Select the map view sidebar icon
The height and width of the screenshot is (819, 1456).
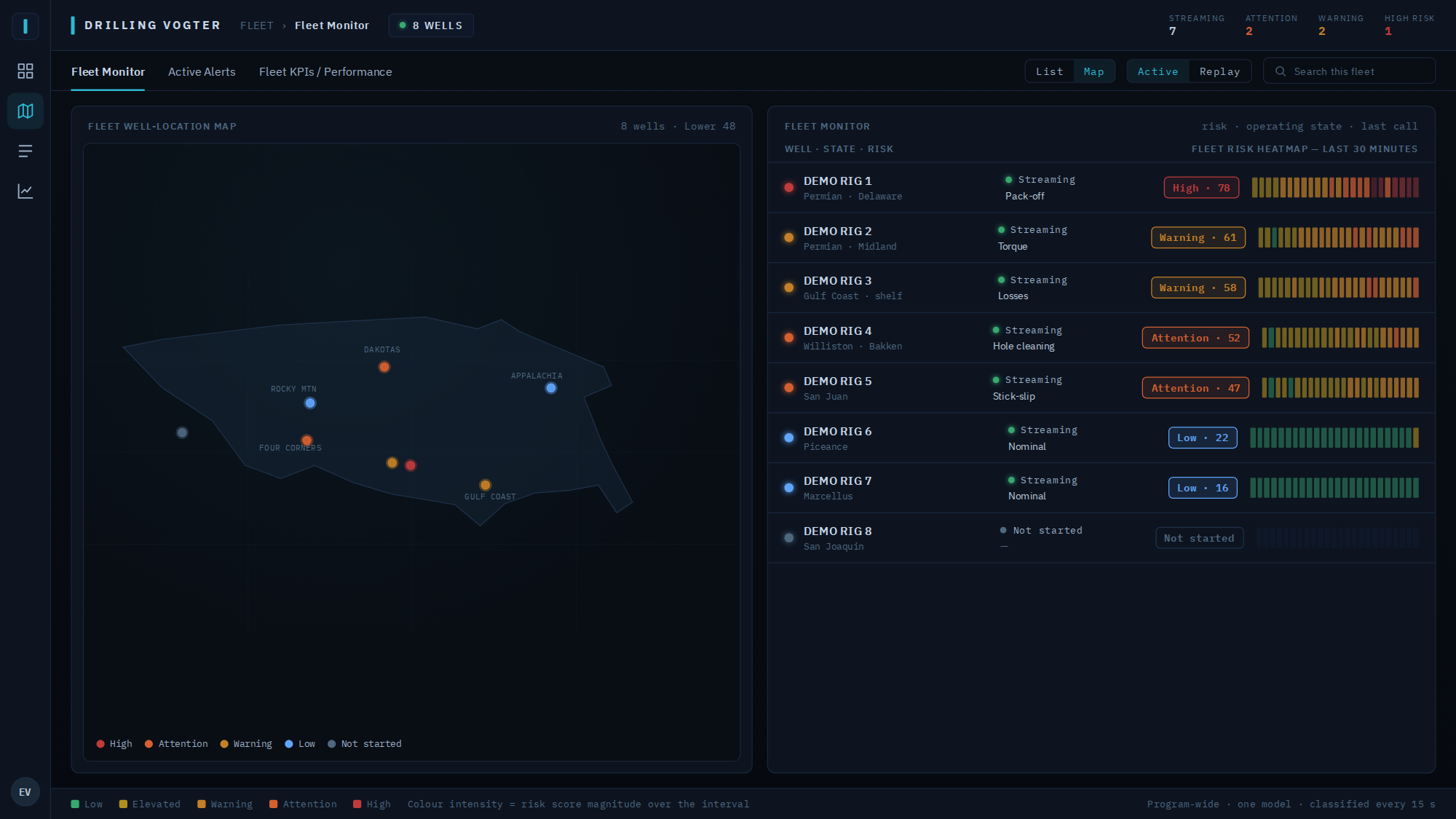25,111
